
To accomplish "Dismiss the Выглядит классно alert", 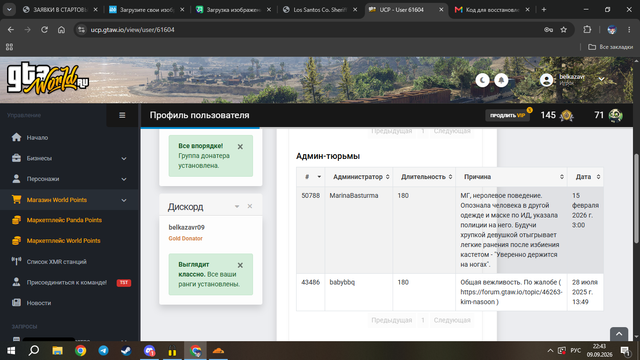I will tap(240, 265).
